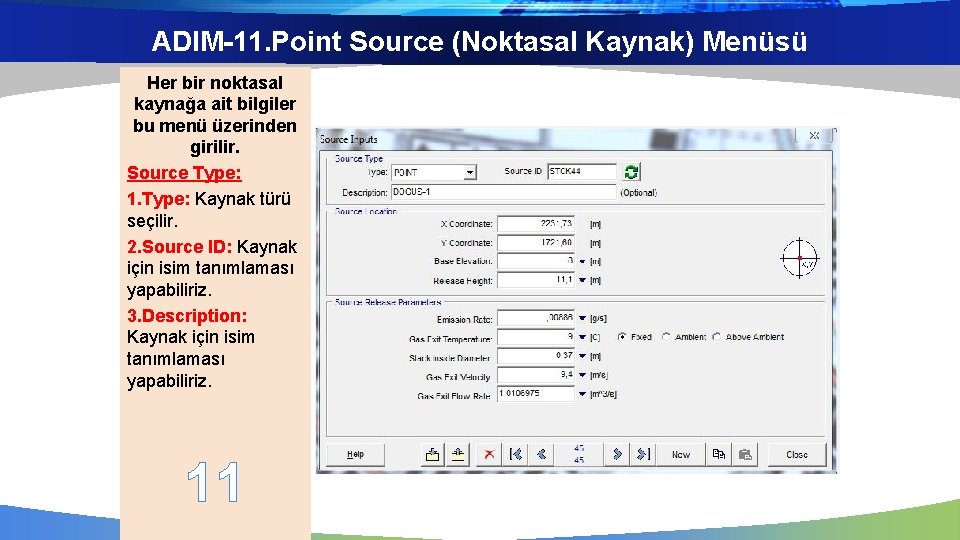
Task: Click the 45 of 45 record counter
Action: (579, 454)
